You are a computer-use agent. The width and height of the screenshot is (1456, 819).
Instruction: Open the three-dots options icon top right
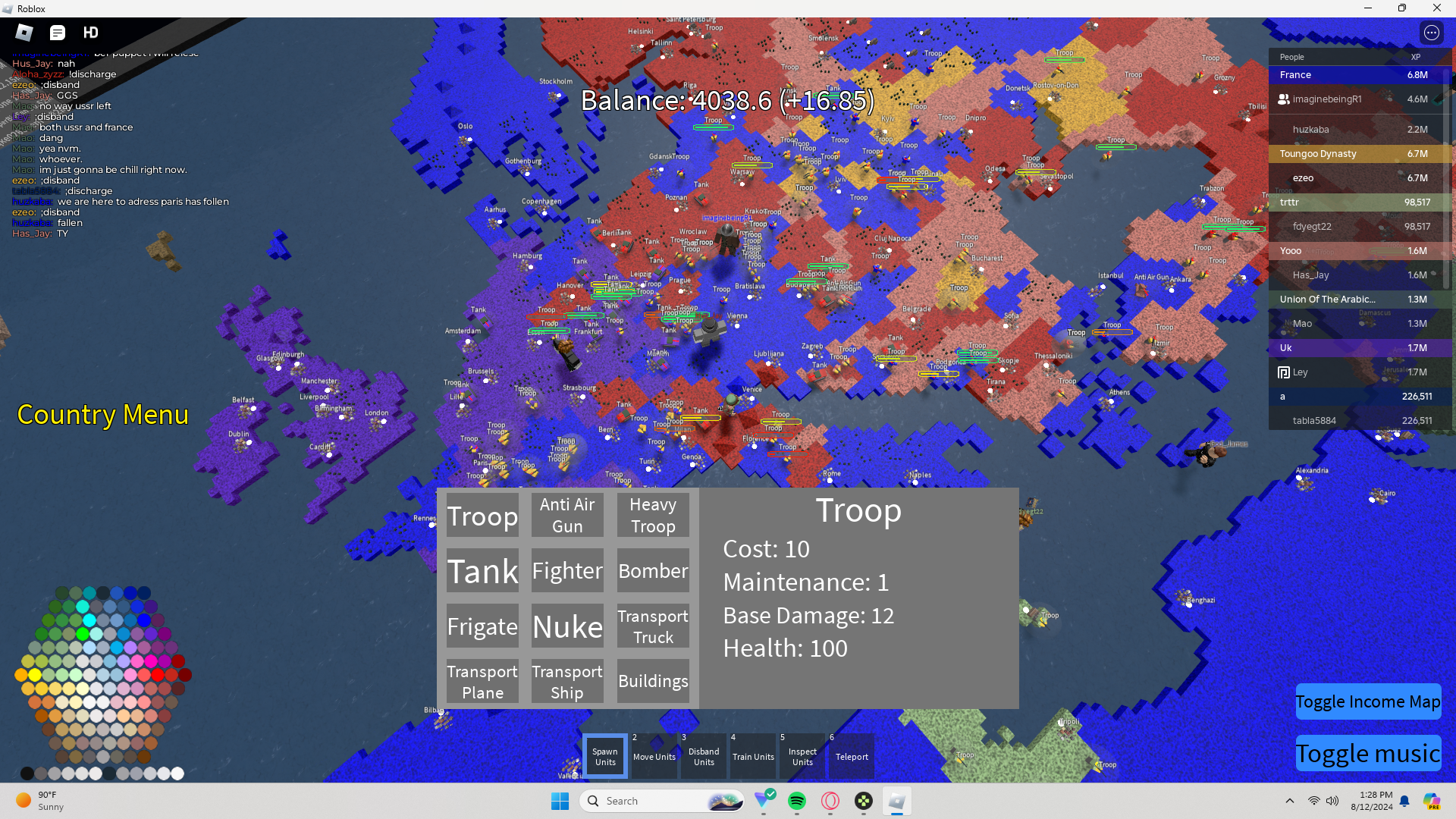[x=1431, y=33]
